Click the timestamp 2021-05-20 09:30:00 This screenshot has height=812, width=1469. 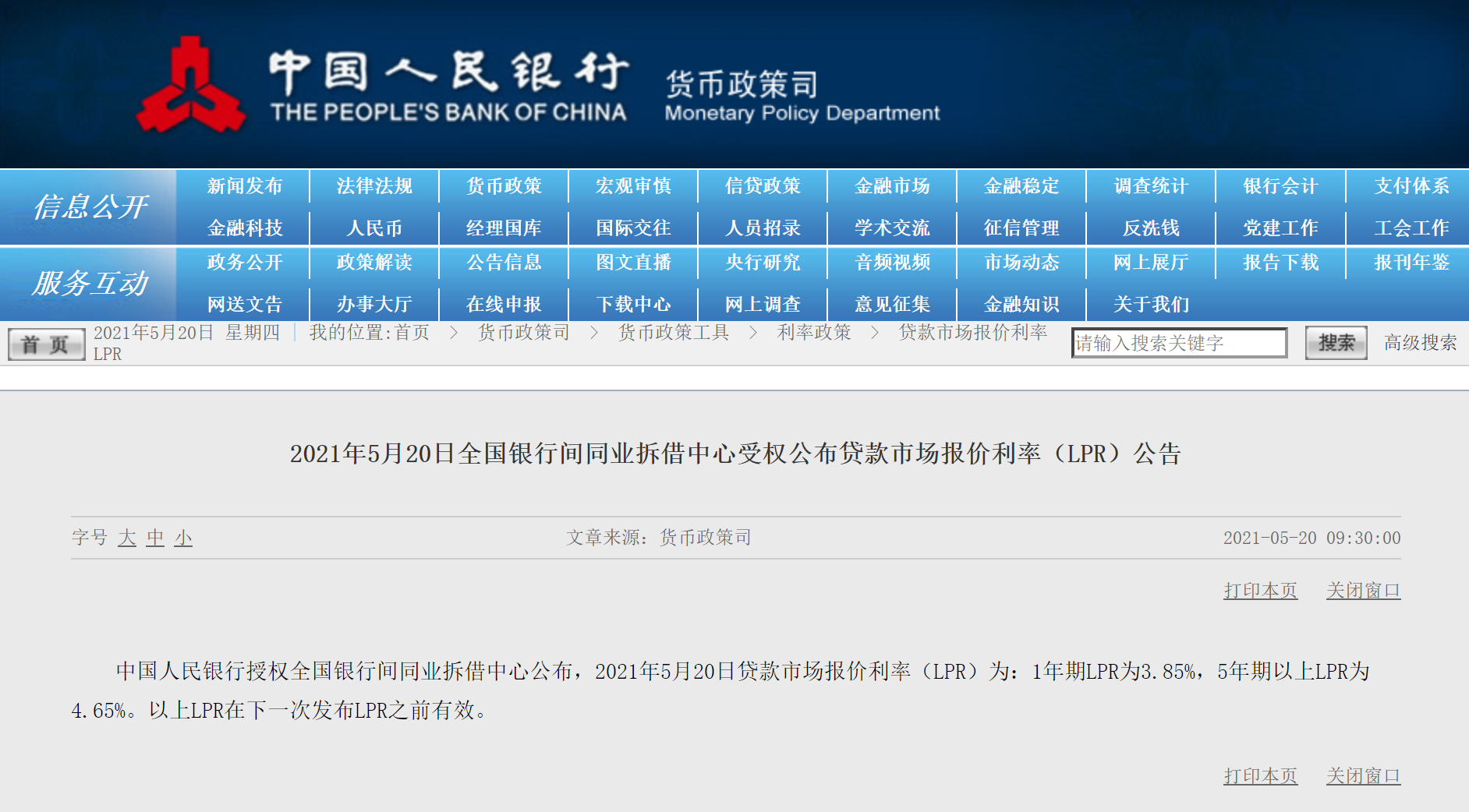(x=1311, y=538)
